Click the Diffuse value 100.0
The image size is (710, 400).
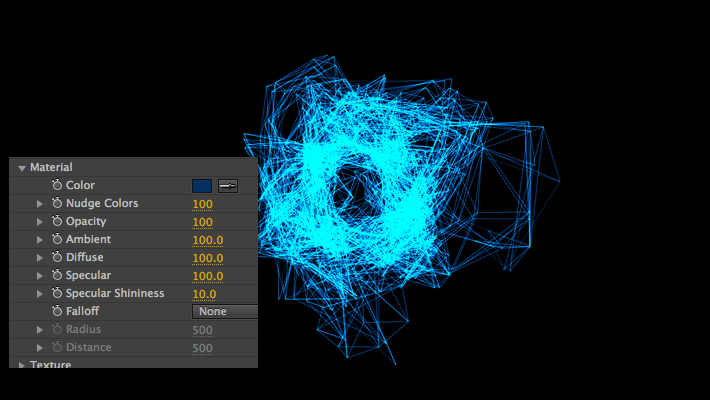pos(207,258)
